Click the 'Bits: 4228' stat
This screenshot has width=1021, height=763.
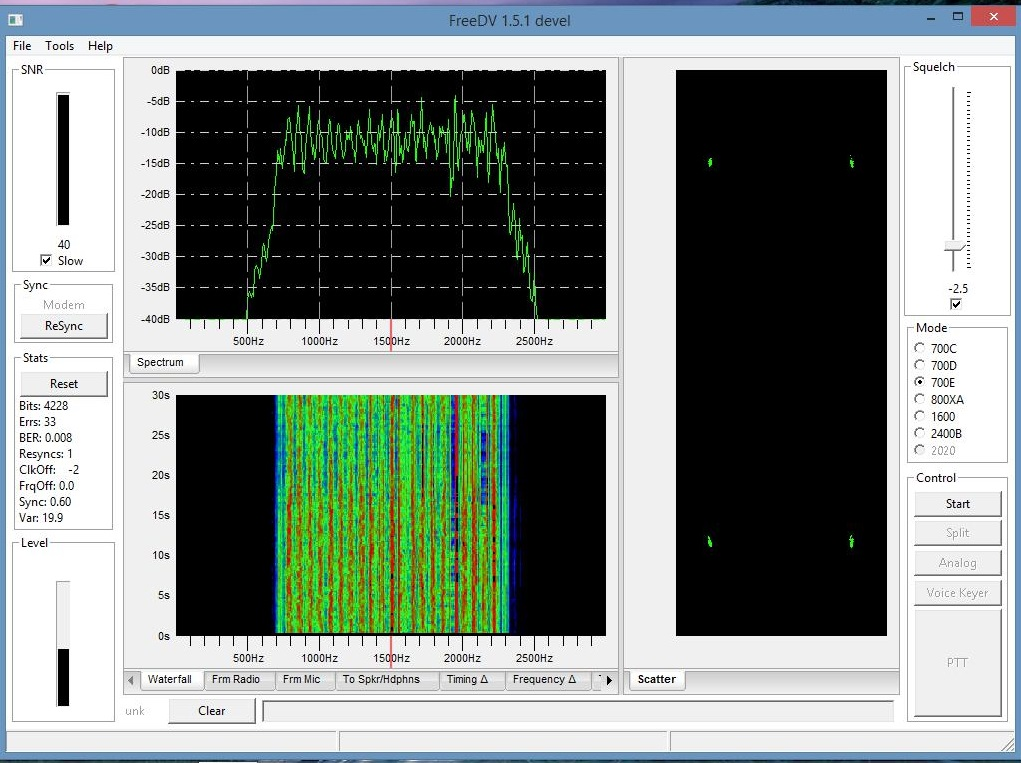point(44,406)
